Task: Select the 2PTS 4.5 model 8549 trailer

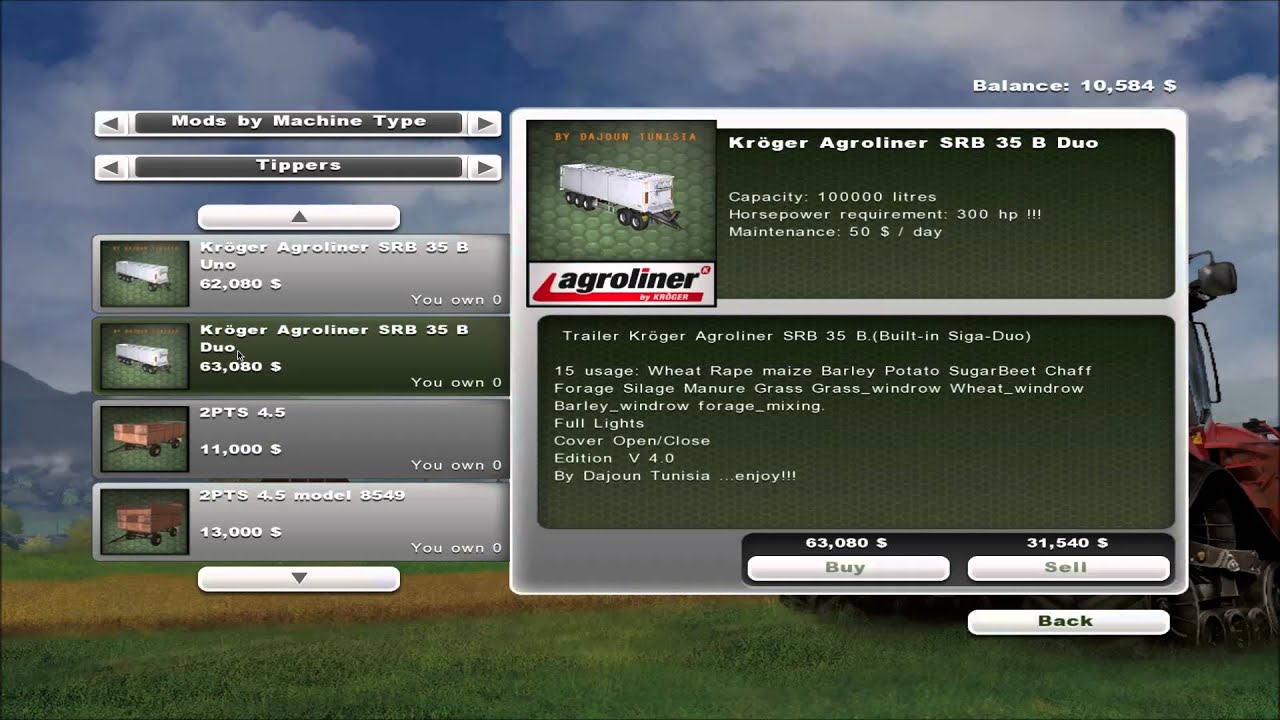Action: [x=301, y=521]
